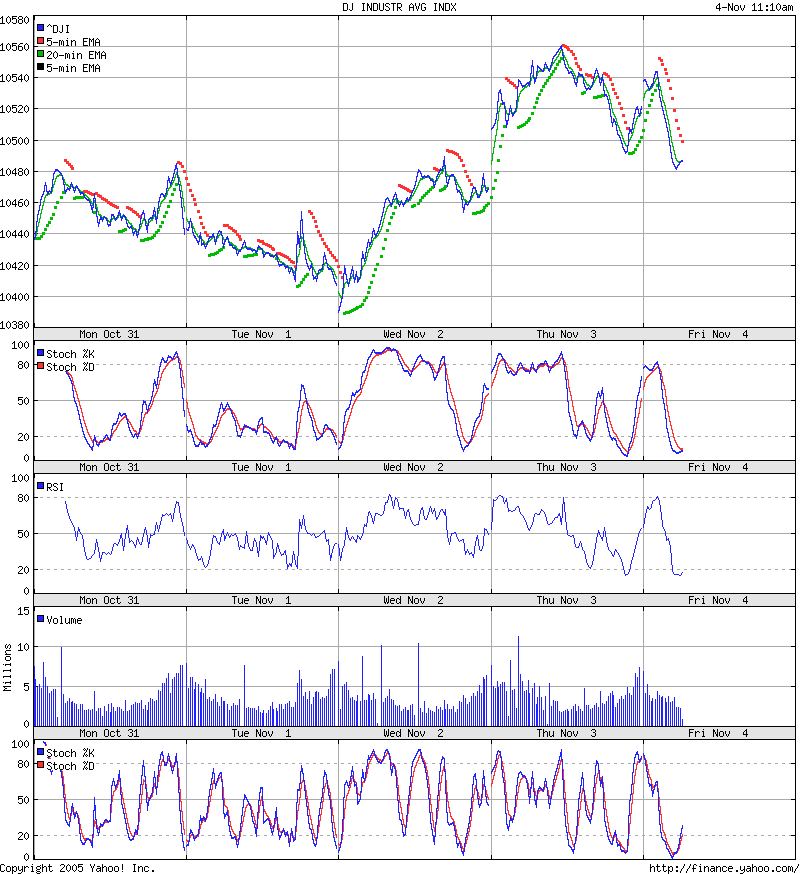Click the vertical 'Millions' axis label
The height and width of the screenshot is (874, 800).
point(7,667)
